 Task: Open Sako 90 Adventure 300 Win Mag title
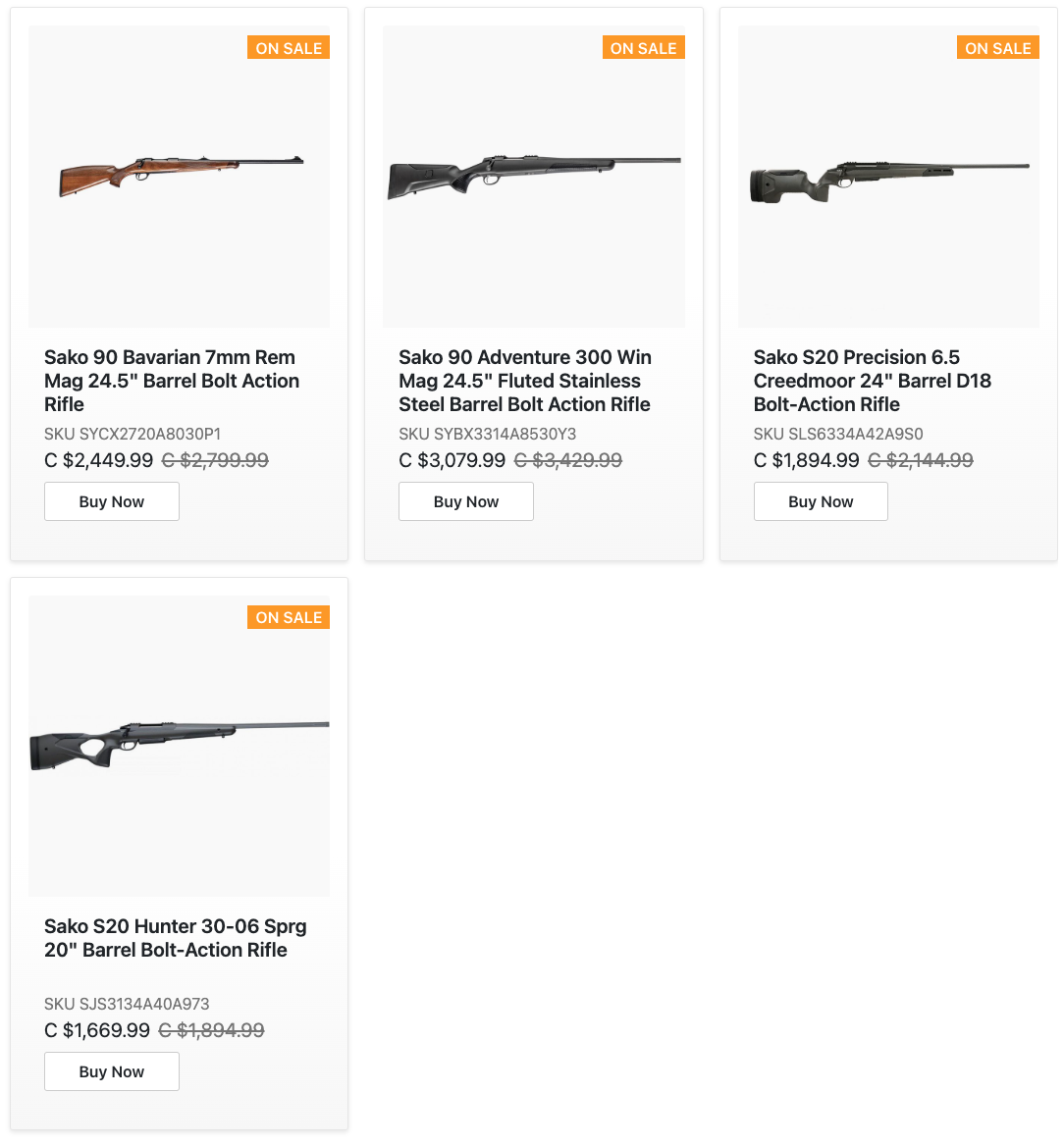coord(525,381)
